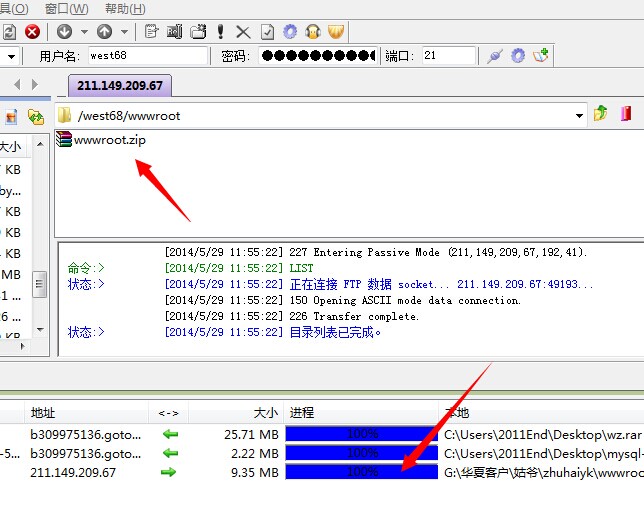Click the edit document icon in toolbar
This screenshot has width=644, height=531.
point(152,32)
